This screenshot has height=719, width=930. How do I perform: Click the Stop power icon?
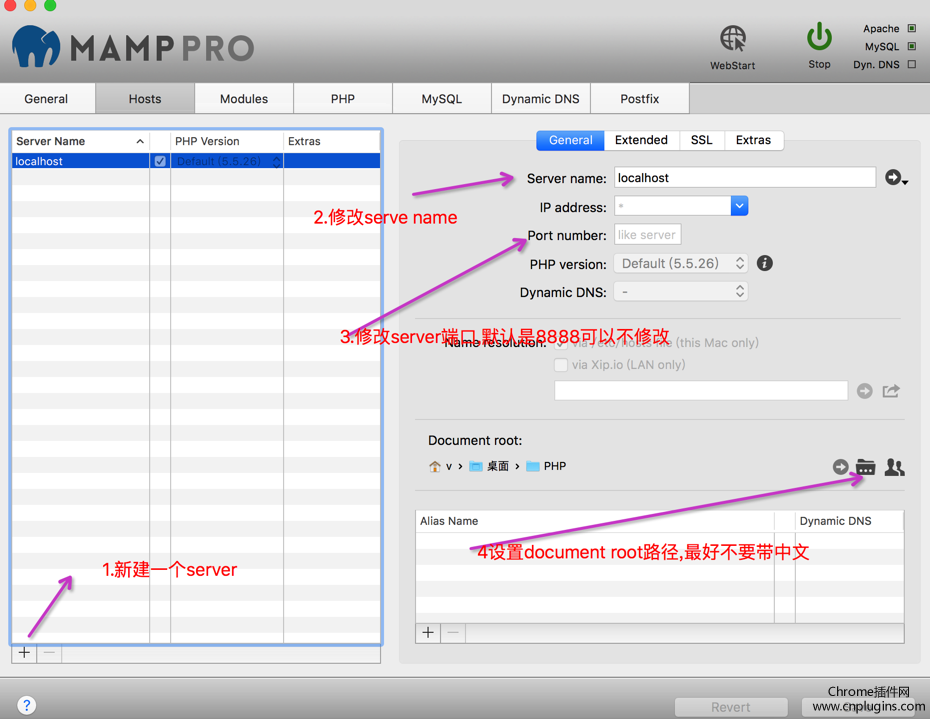[819, 37]
